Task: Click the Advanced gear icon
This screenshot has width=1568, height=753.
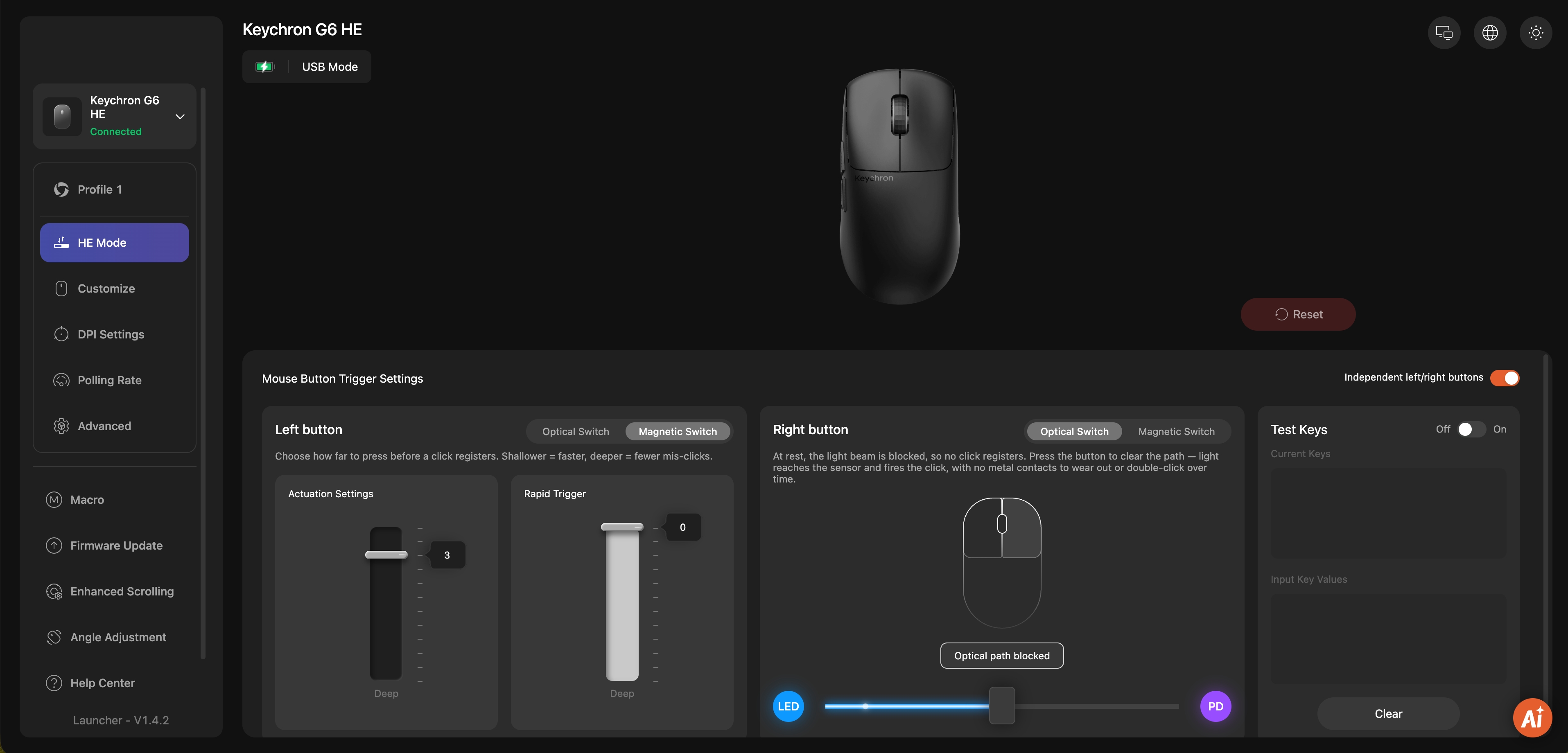Action: tap(61, 426)
